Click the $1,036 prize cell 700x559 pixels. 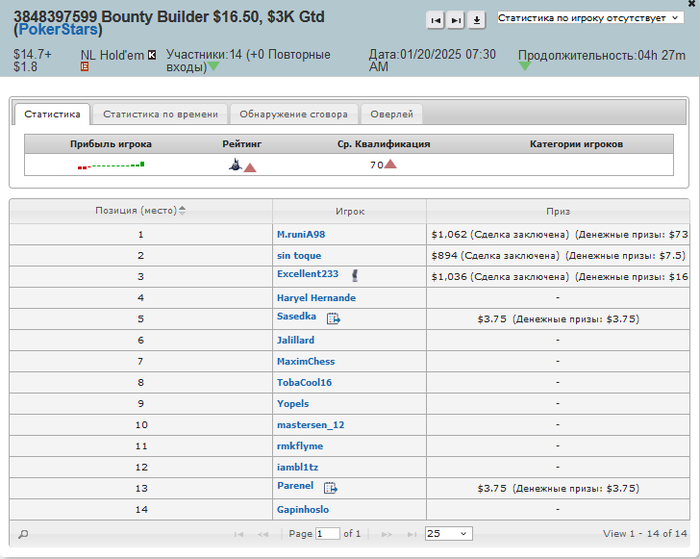tap(558, 277)
